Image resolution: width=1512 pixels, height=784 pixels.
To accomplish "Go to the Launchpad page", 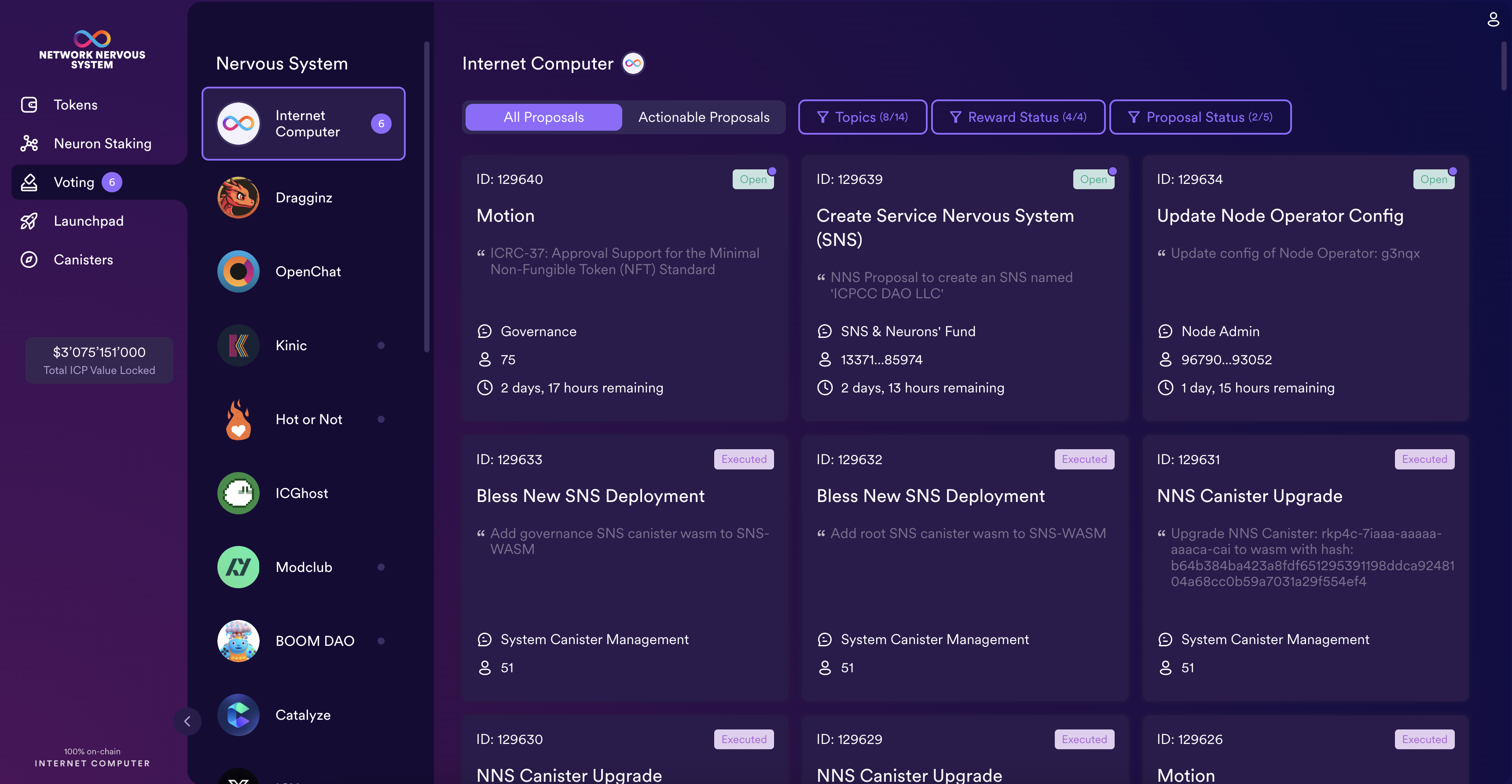I will pos(88,221).
